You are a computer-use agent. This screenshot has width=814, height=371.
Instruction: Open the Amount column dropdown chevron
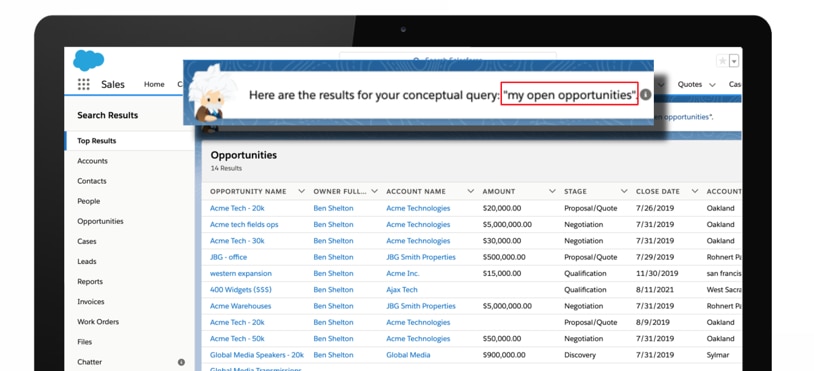point(552,191)
